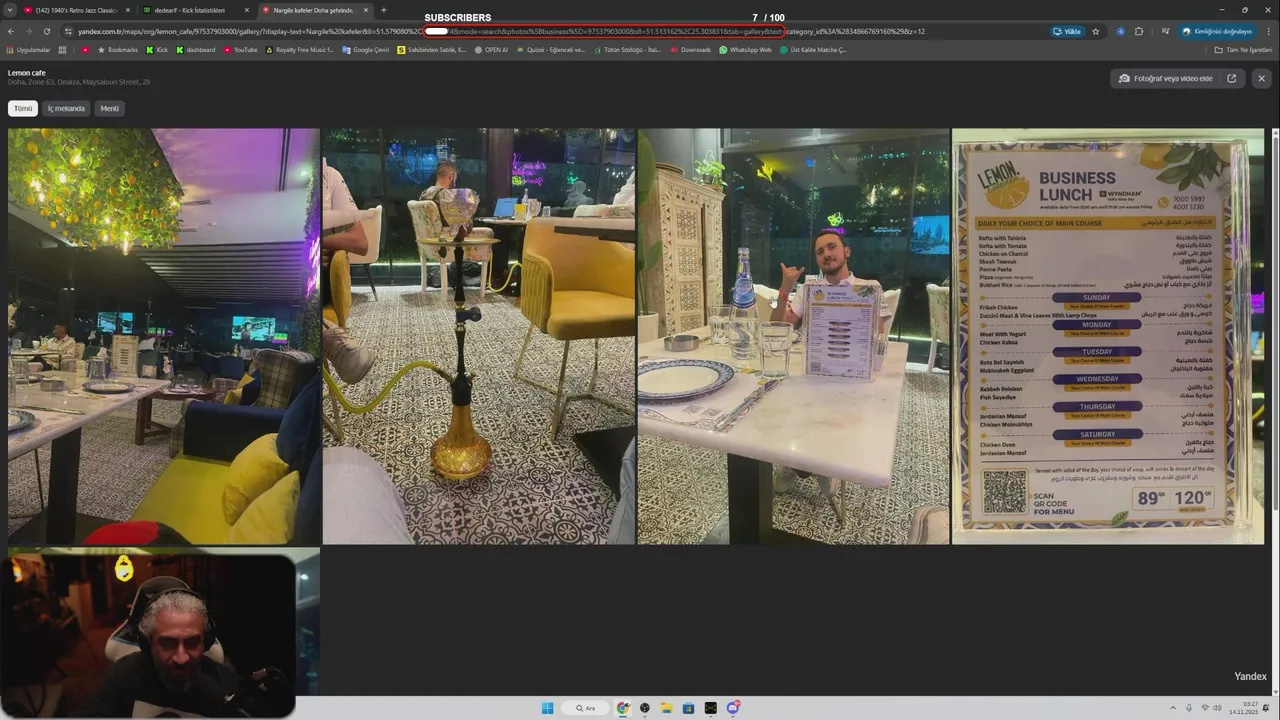Screen dimensions: 1280x720
Task: Click the taskbar Ara search box
Action: coord(585,708)
